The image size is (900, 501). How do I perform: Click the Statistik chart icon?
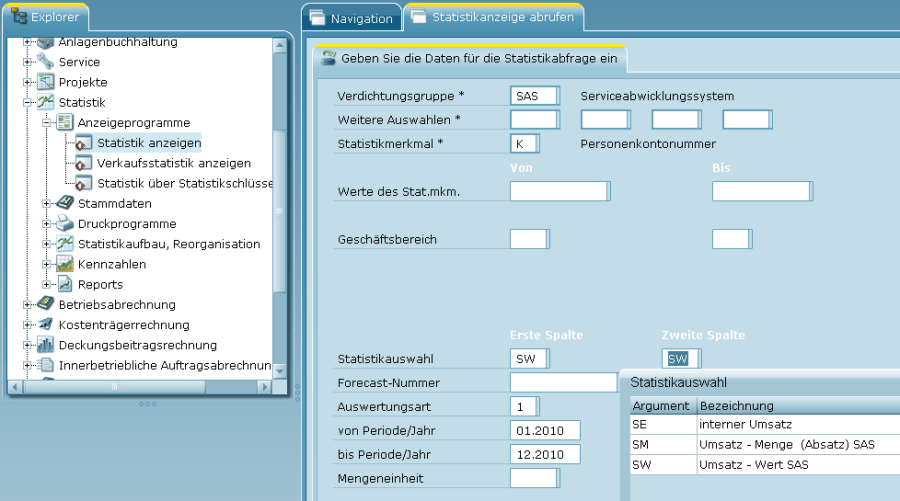pyautogui.click(x=45, y=102)
